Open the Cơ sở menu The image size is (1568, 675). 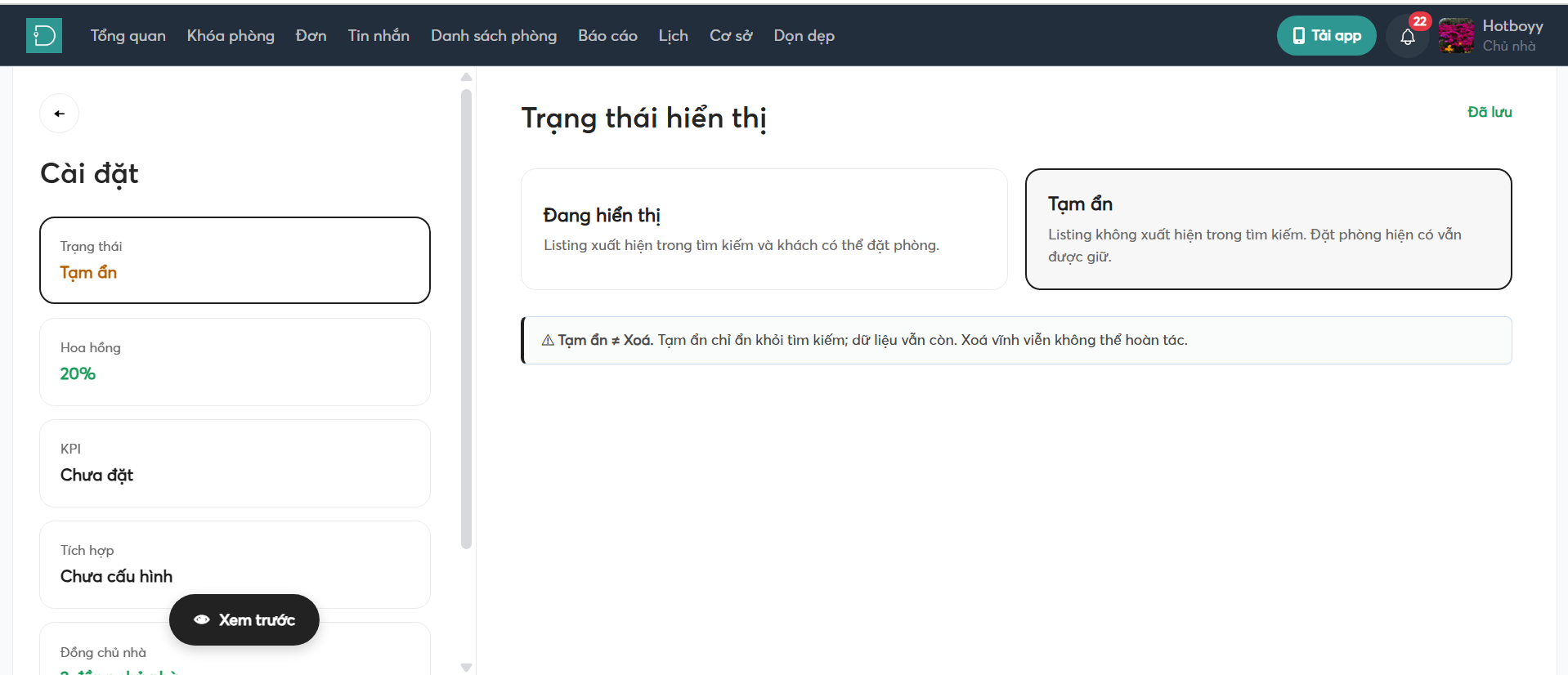point(731,36)
